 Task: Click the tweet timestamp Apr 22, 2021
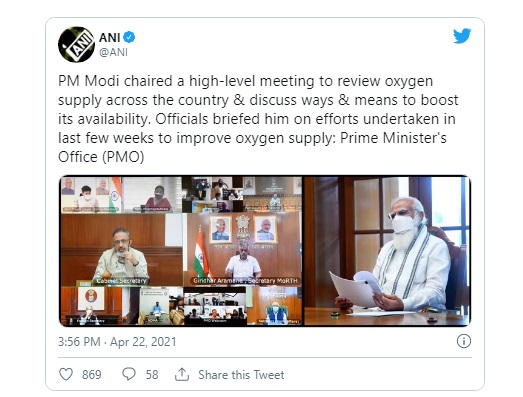coord(117,342)
